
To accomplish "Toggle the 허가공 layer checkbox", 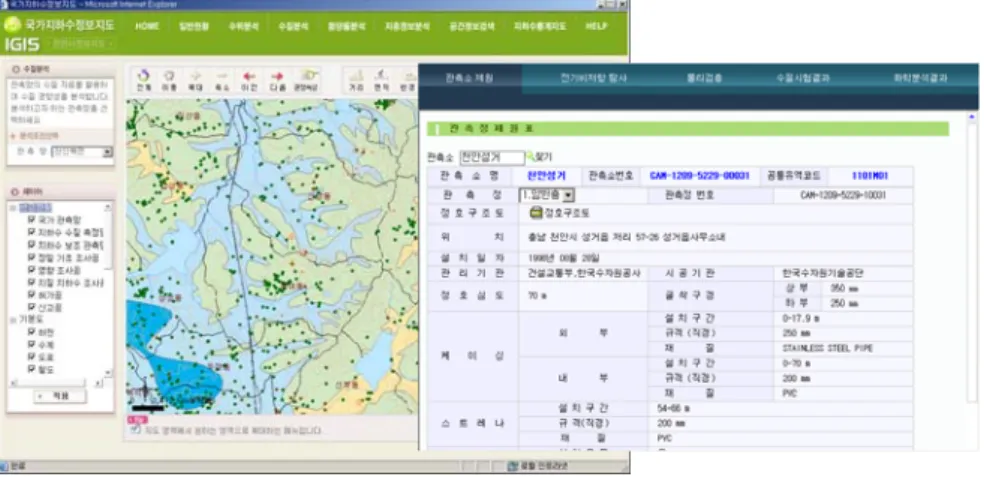I will click(x=31, y=294).
